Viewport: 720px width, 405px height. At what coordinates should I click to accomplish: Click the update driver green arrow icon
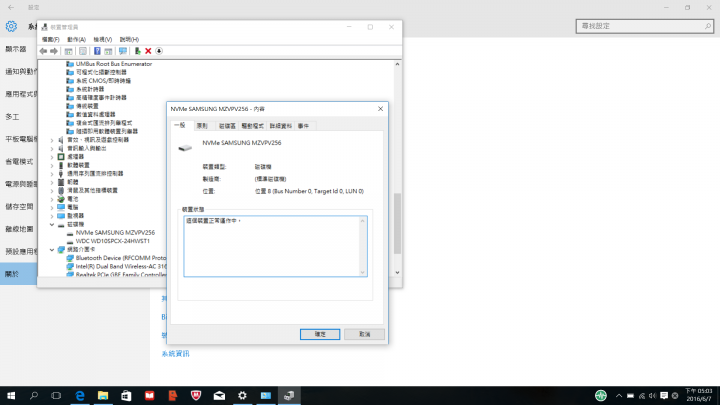click(x=137, y=51)
